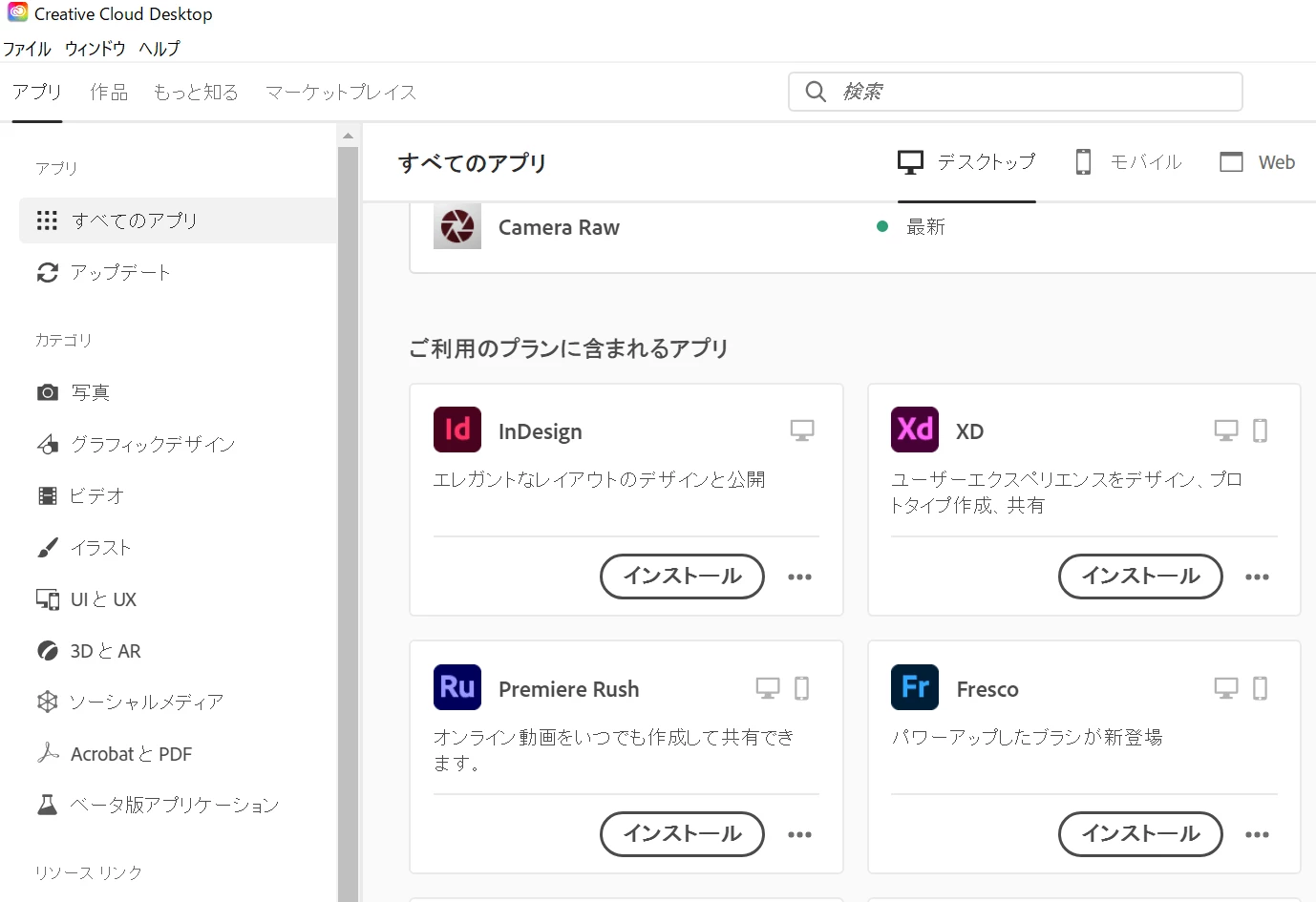Click the desktop monitor icon on InDesign card

(x=802, y=430)
